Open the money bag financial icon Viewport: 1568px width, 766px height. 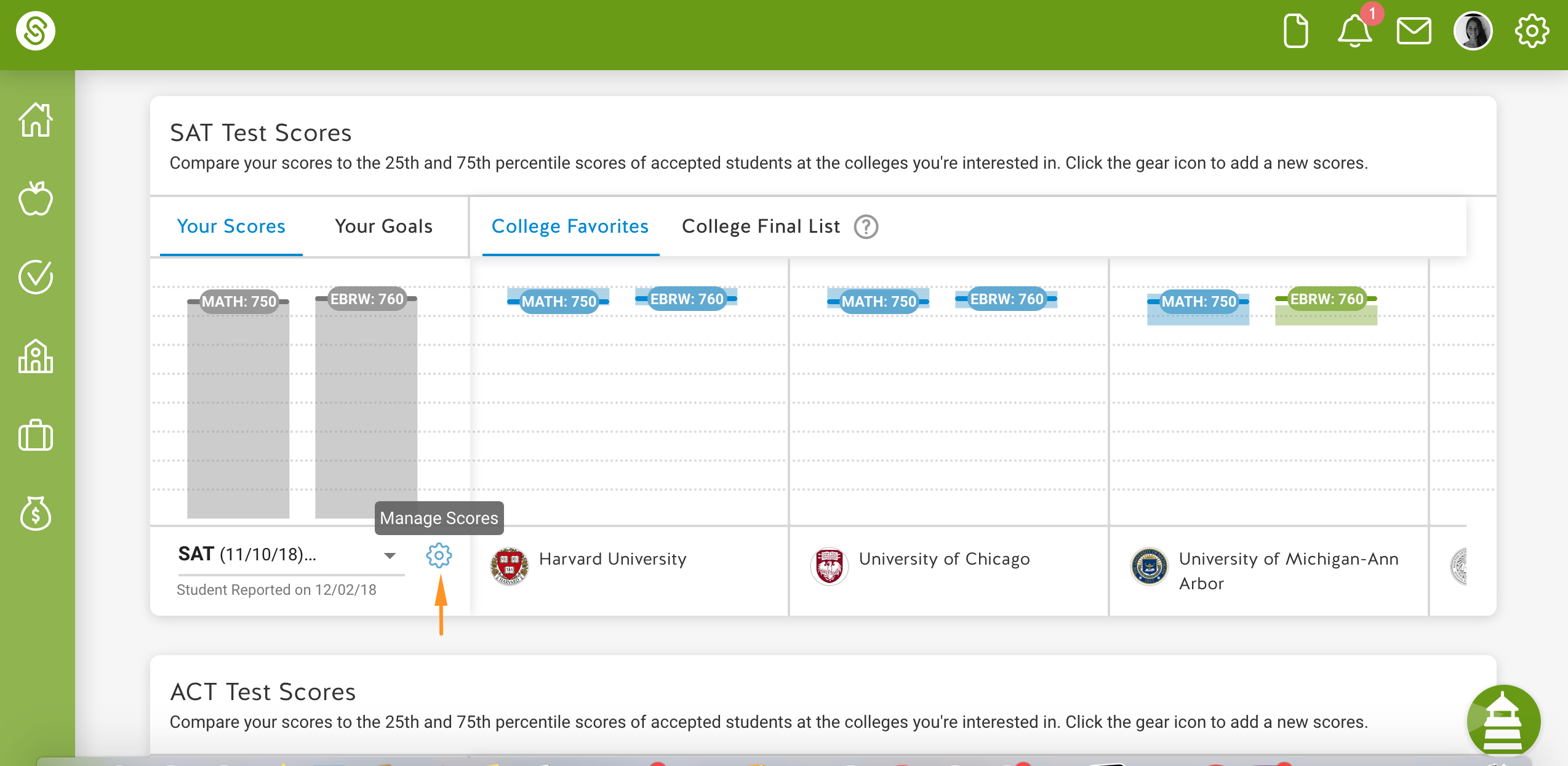point(36,514)
